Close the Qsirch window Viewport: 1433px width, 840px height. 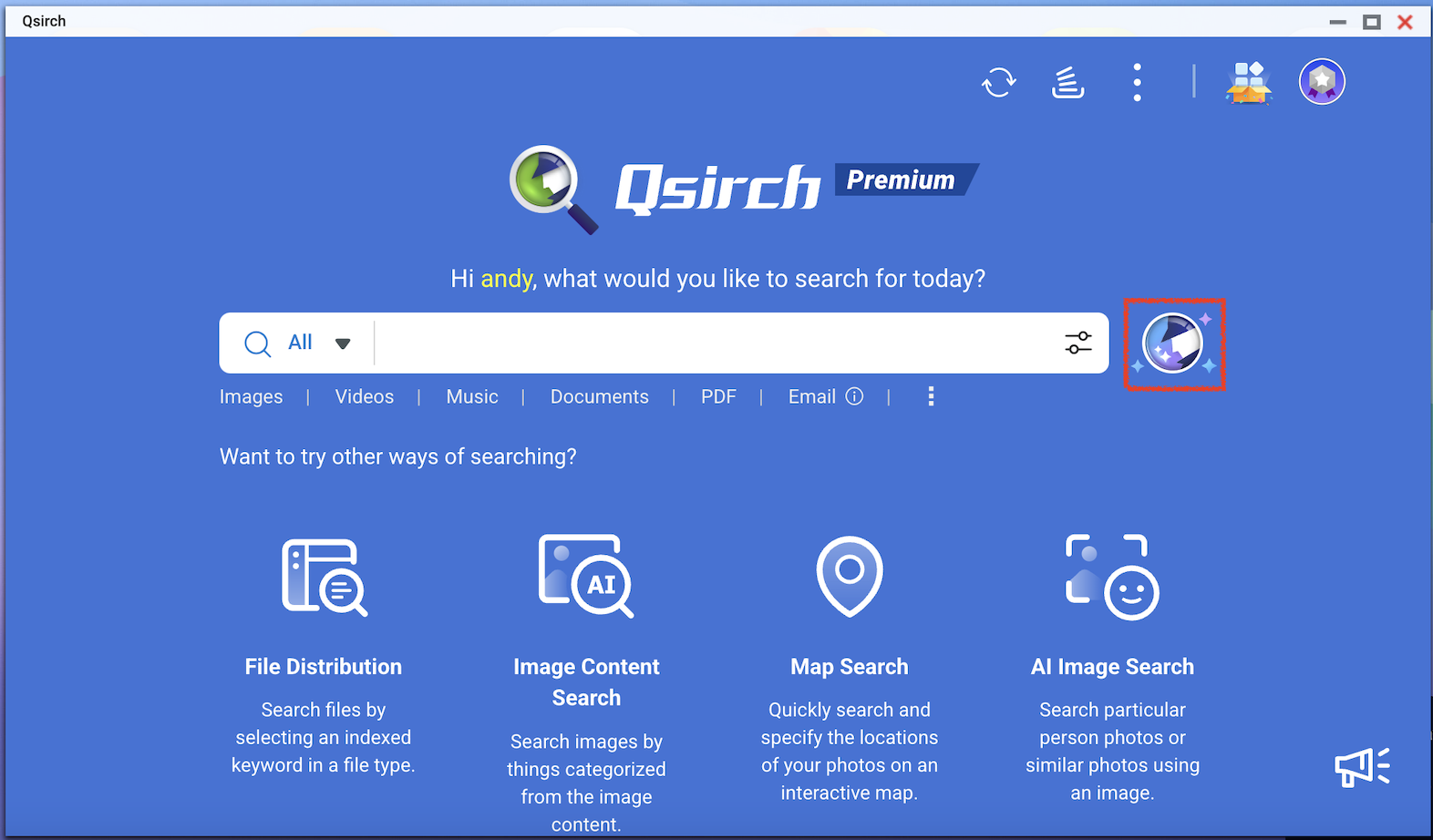click(x=1406, y=22)
